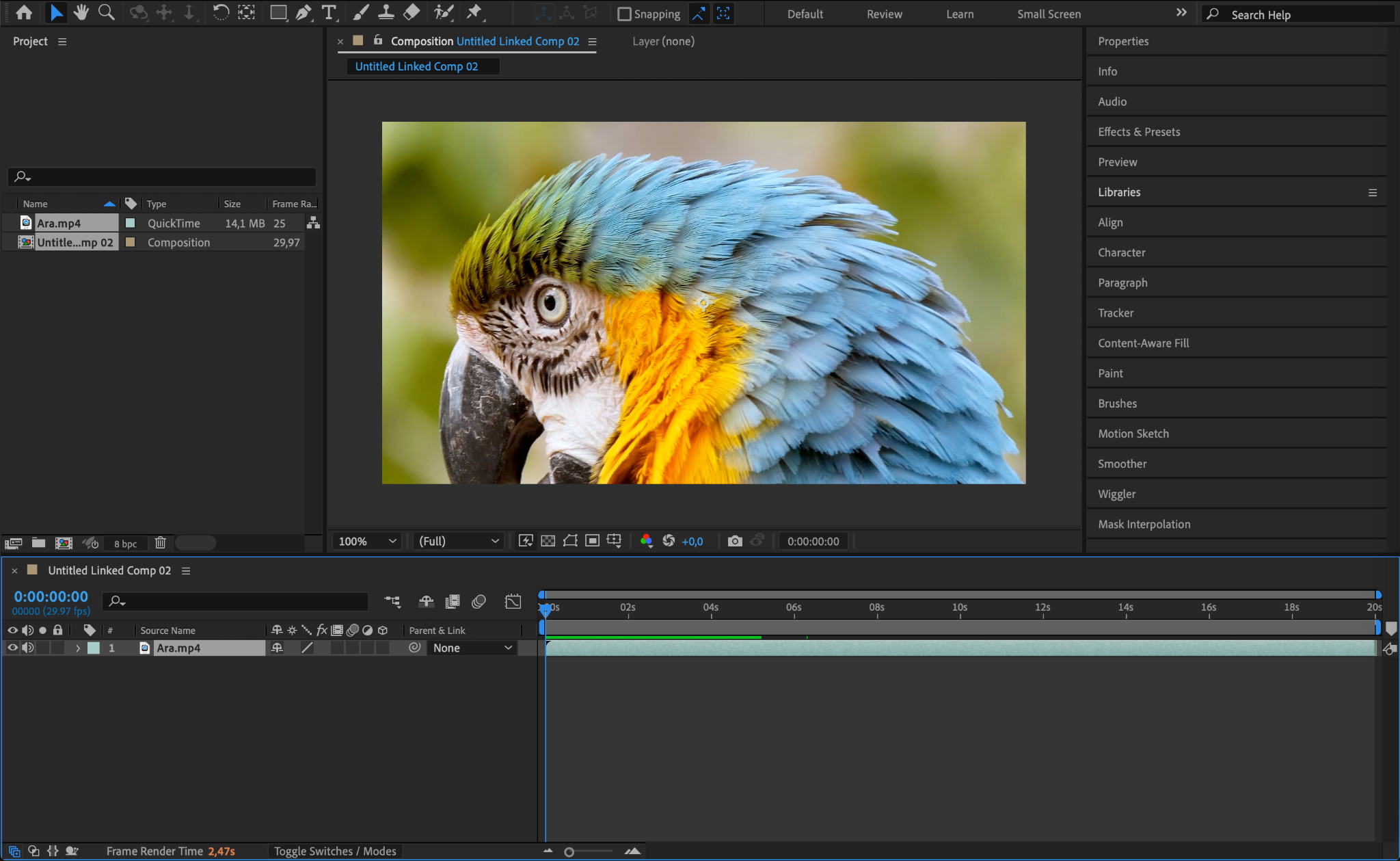Click the timeline zoom slider handle
This screenshot has width=1400, height=861.
click(x=569, y=851)
